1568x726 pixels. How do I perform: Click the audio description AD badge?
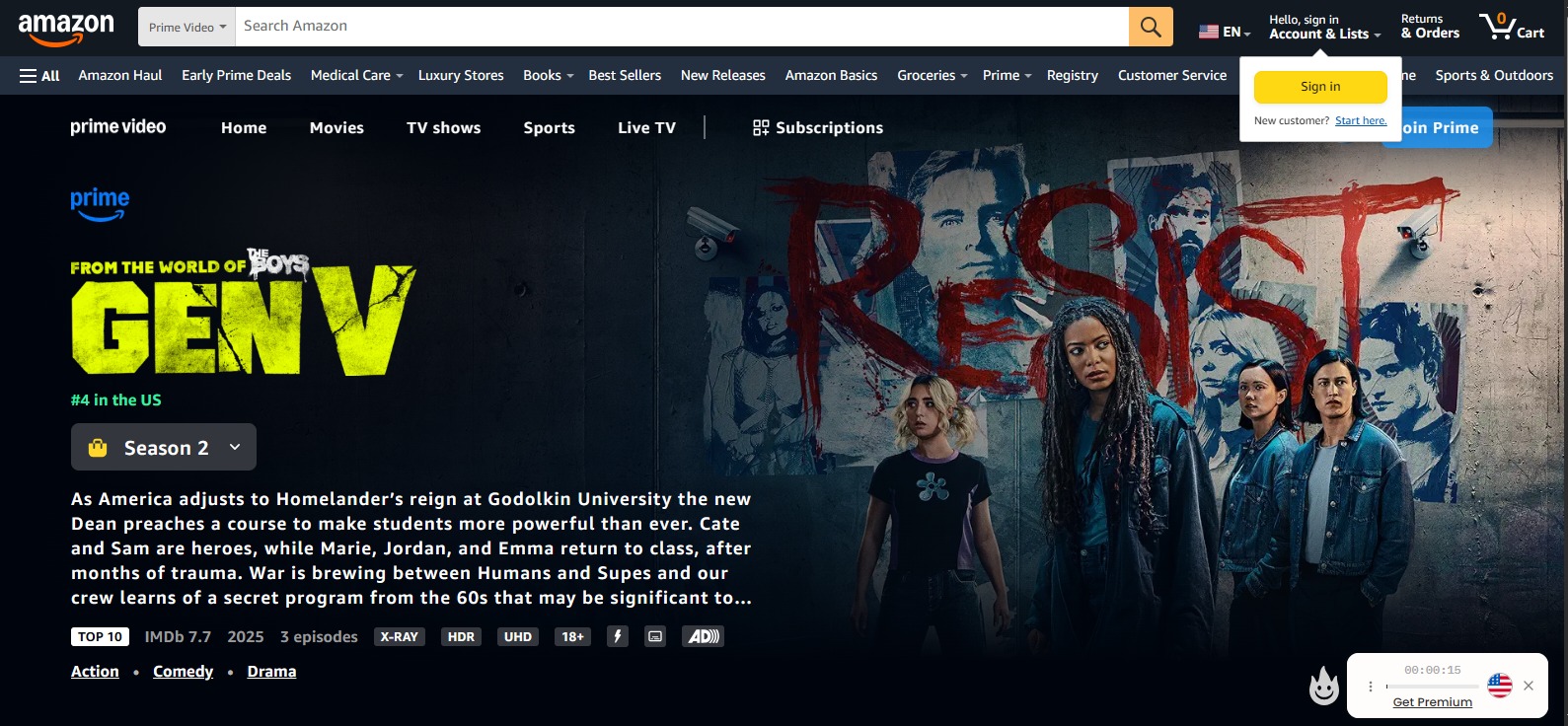click(703, 636)
